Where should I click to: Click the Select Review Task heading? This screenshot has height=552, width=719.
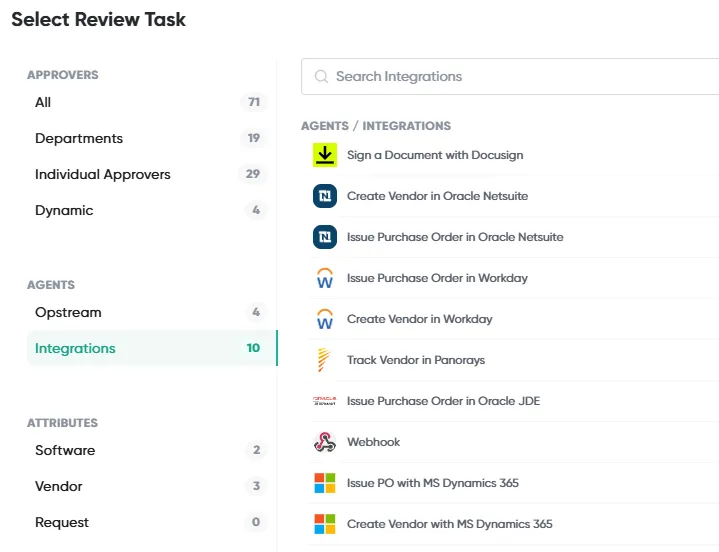pyautogui.click(x=99, y=19)
